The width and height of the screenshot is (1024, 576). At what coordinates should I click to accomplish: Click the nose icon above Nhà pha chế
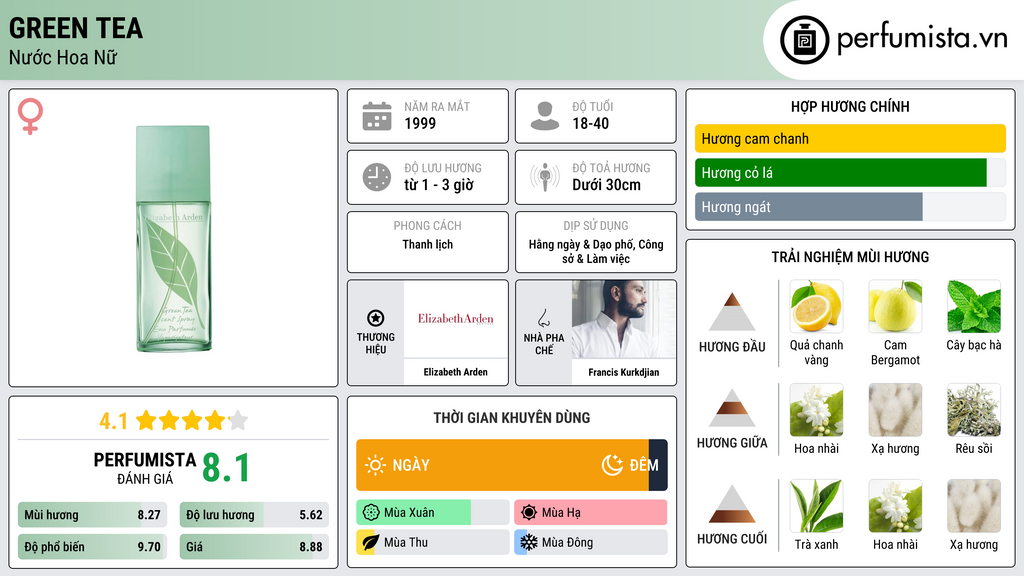pyautogui.click(x=543, y=318)
